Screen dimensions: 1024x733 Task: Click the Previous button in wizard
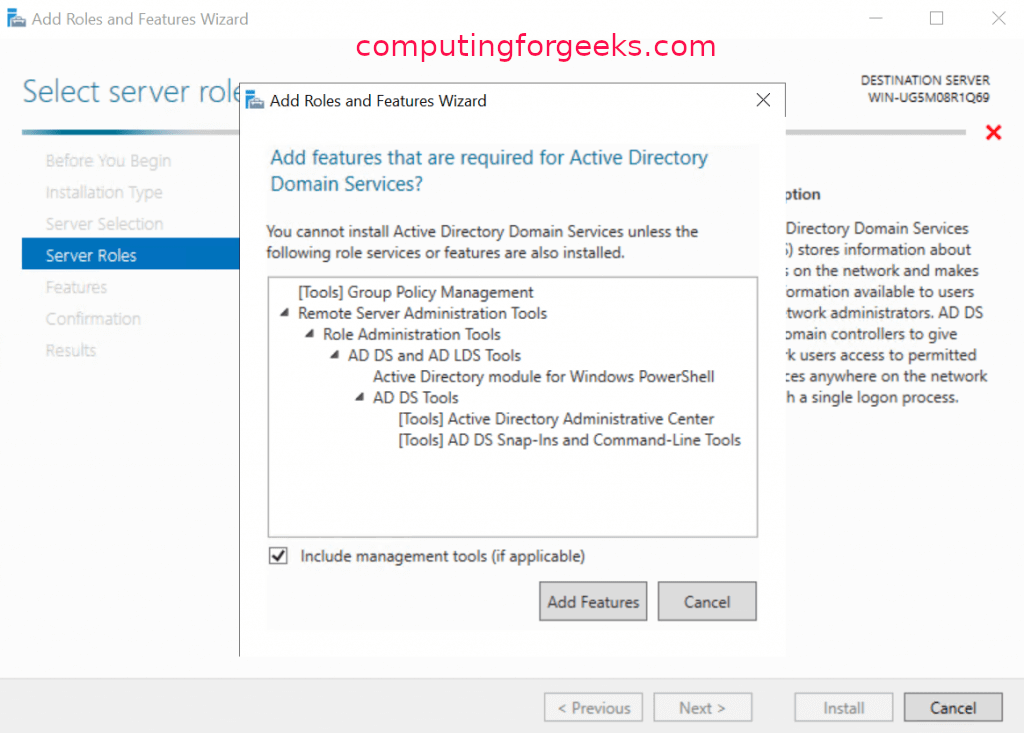(594, 708)
